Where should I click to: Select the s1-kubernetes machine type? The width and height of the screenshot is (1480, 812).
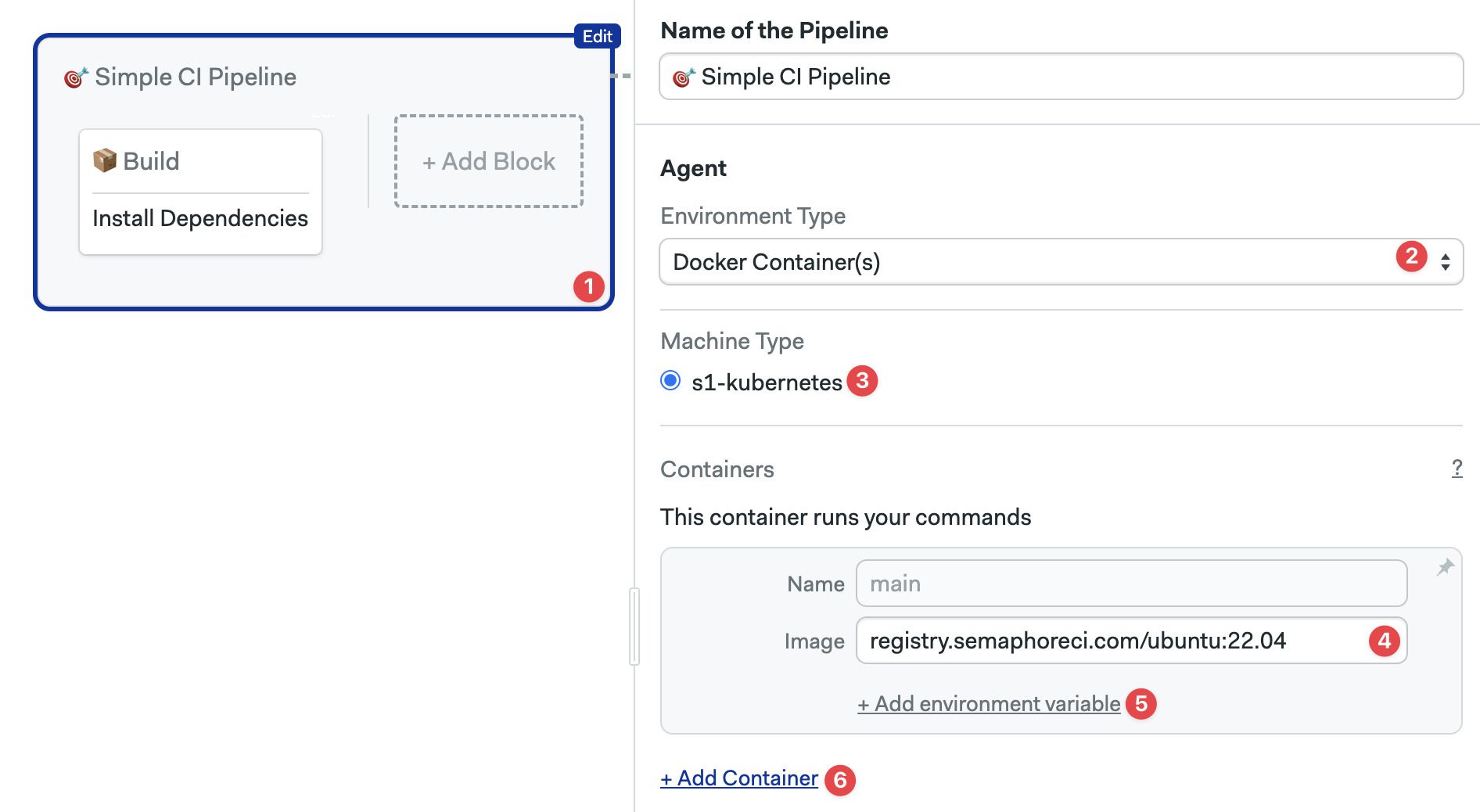point(670,381)
